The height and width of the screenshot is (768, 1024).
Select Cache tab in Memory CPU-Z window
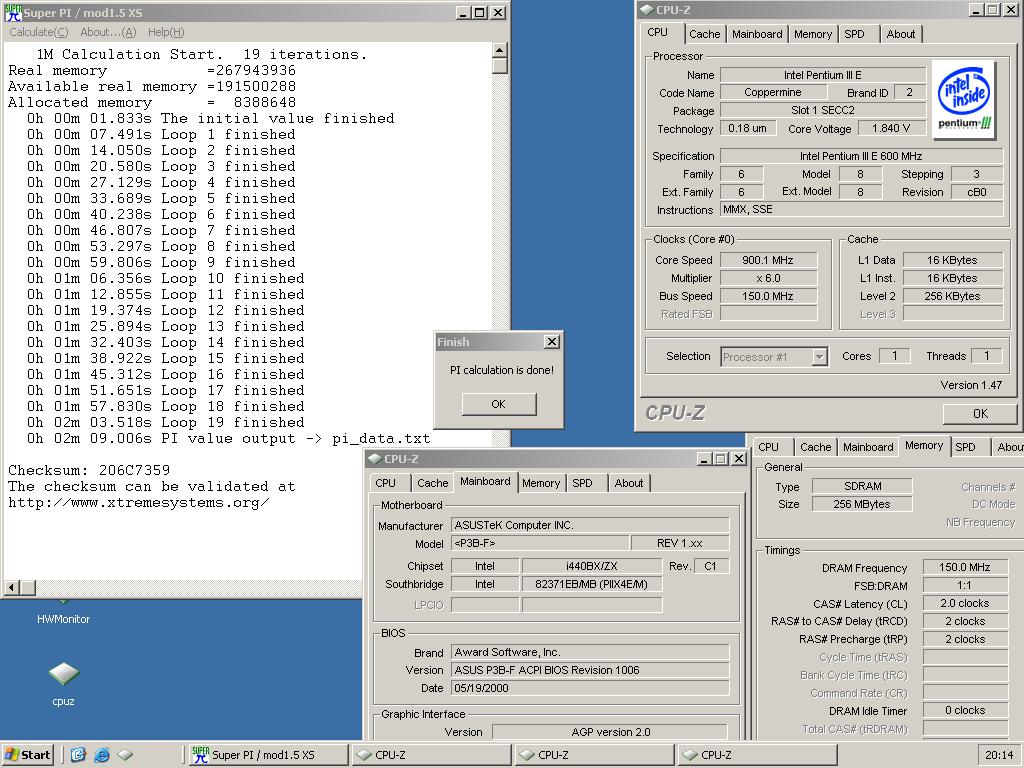click(816, 447)
